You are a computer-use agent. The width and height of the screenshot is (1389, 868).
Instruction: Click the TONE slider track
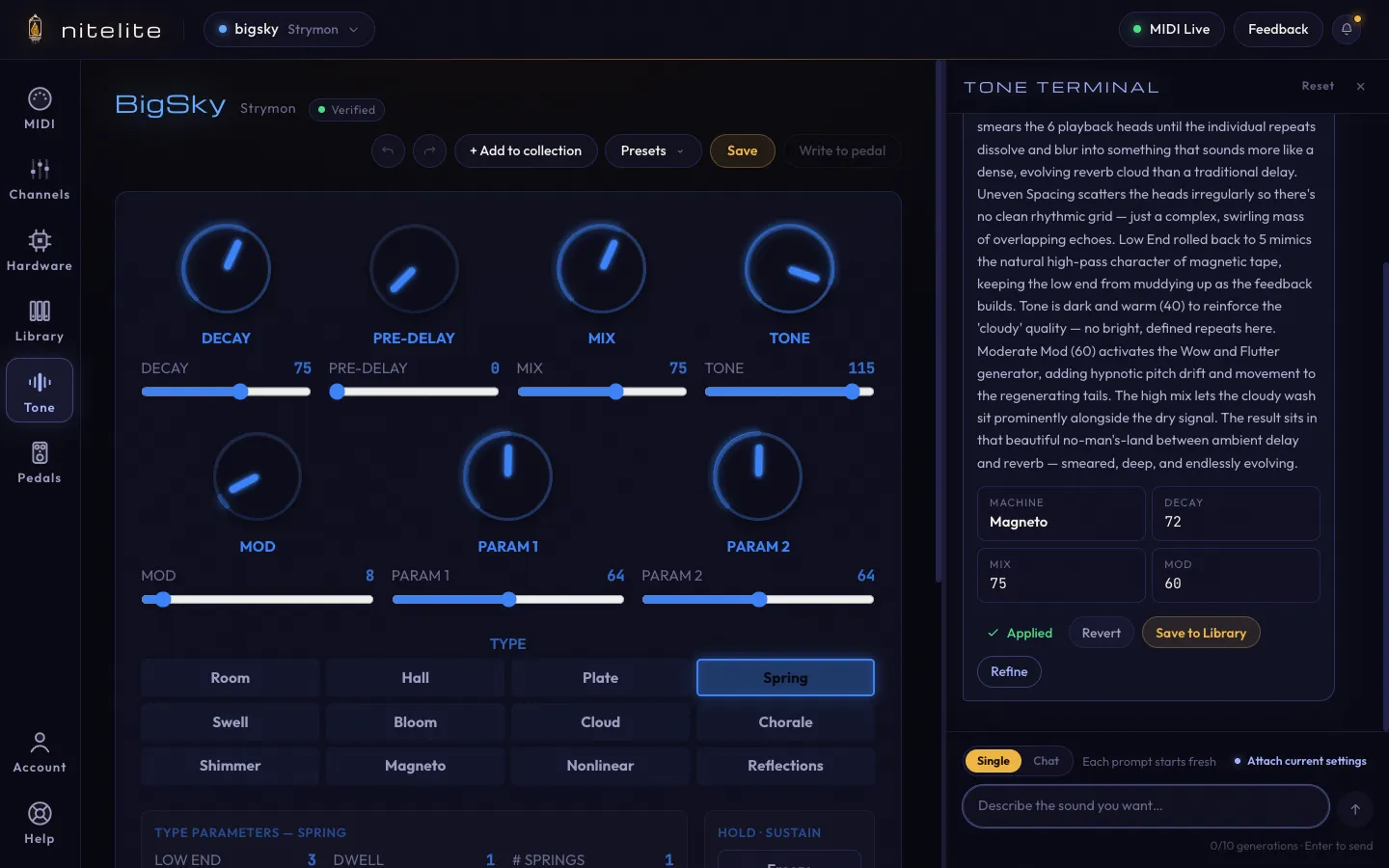tap(789, 392)
